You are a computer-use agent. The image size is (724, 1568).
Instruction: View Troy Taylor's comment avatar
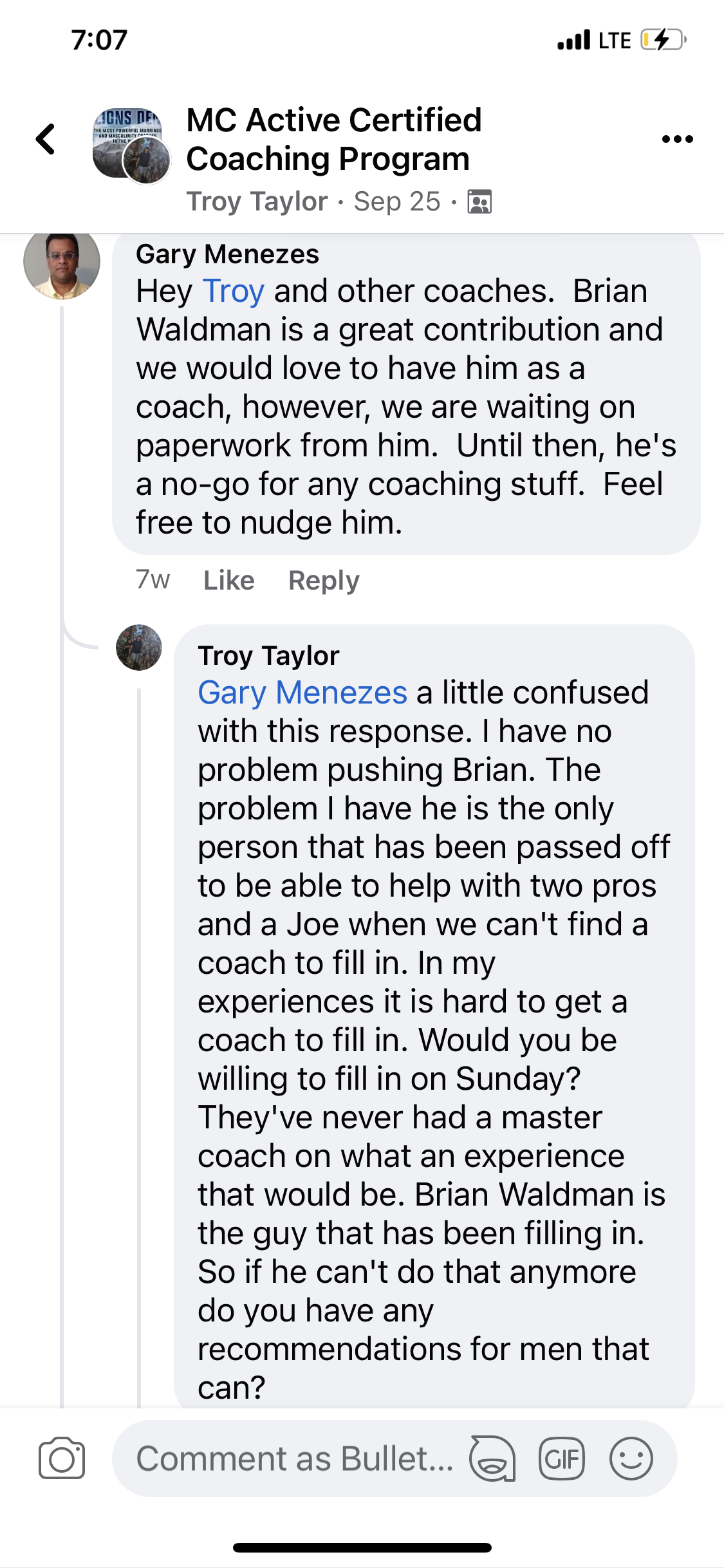[139, 648]
